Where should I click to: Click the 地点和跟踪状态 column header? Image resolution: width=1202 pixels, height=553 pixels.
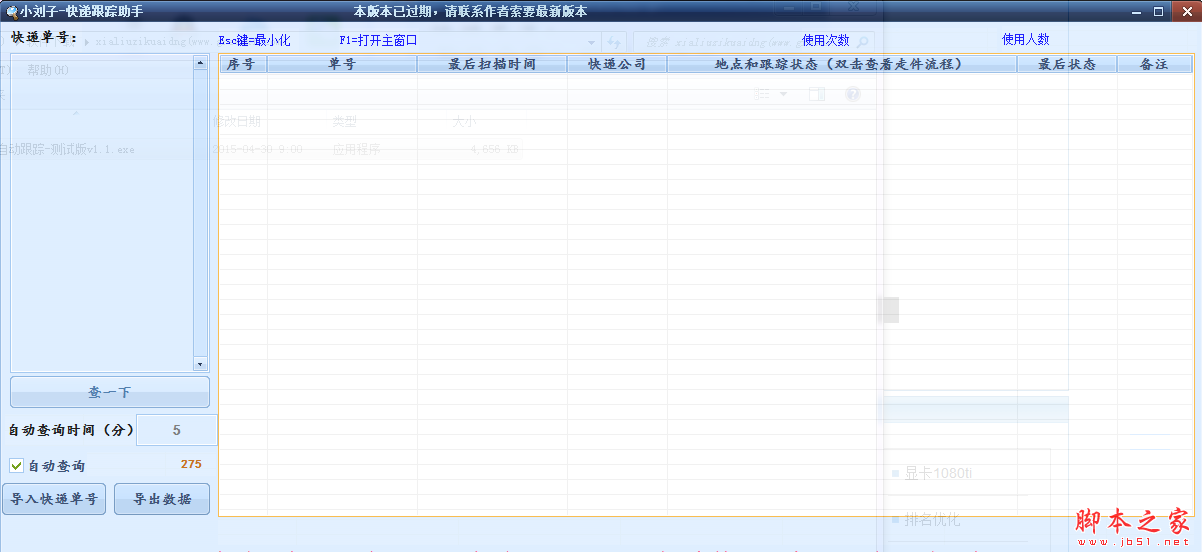pos(842,64)
